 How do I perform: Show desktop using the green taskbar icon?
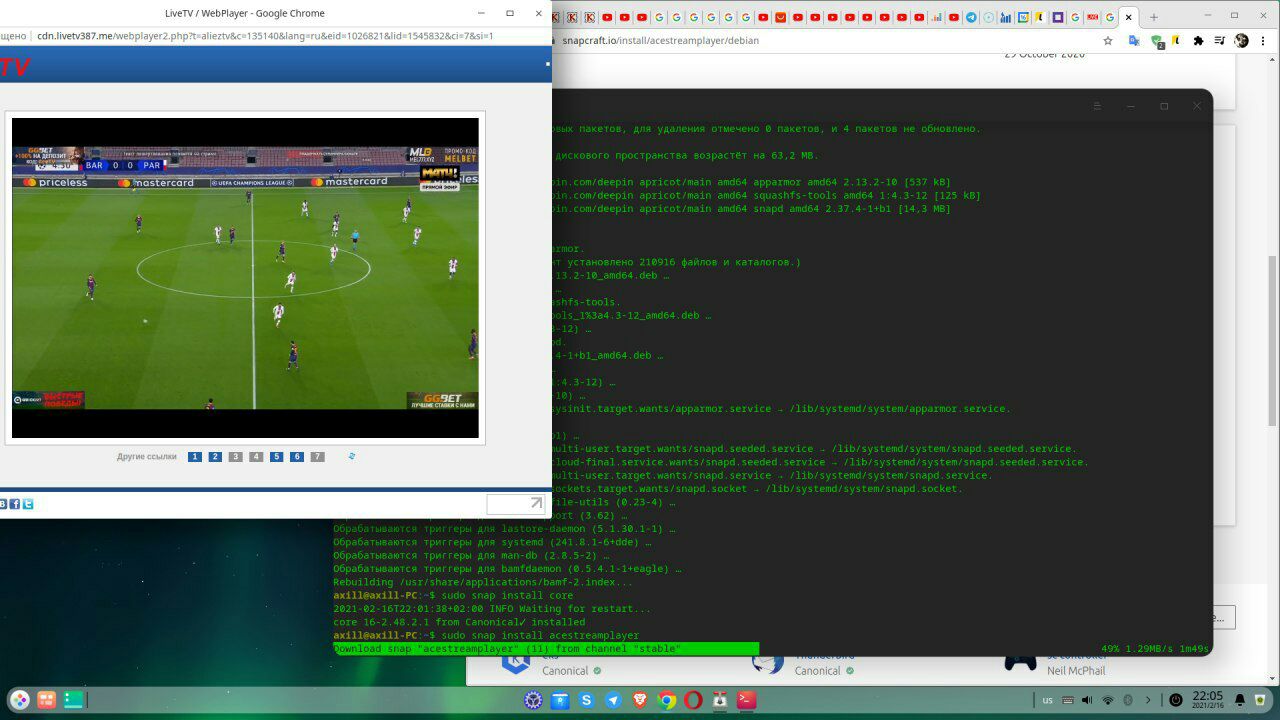tap(74, 700)
